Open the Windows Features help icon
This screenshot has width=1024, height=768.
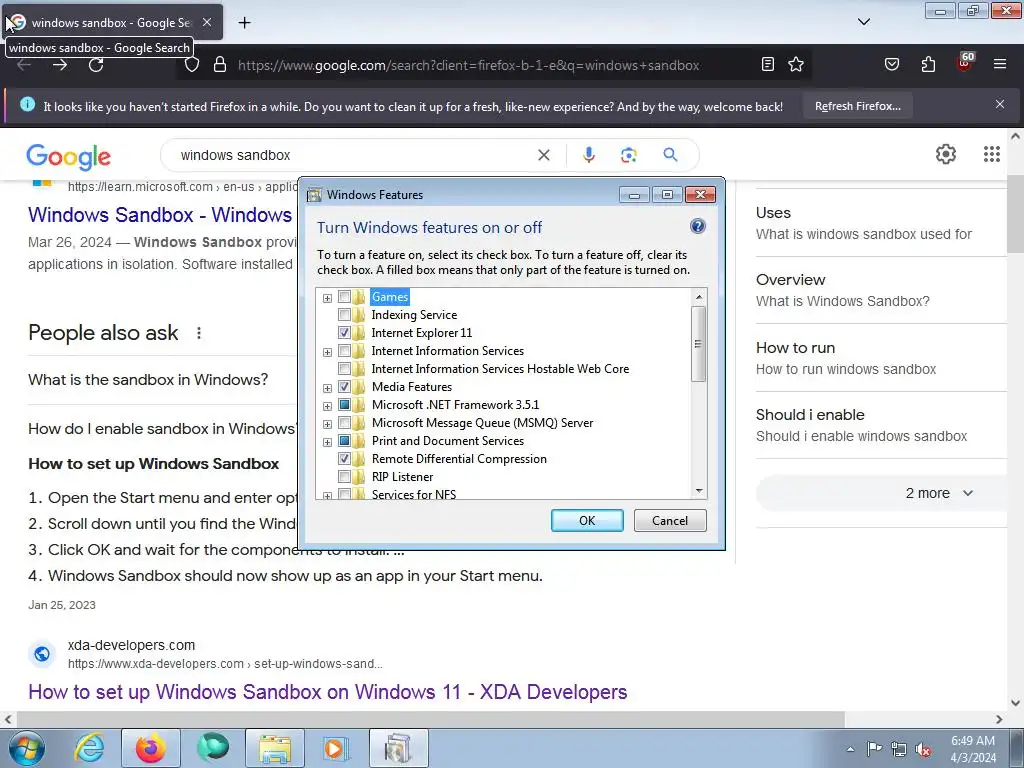point(697,226)
